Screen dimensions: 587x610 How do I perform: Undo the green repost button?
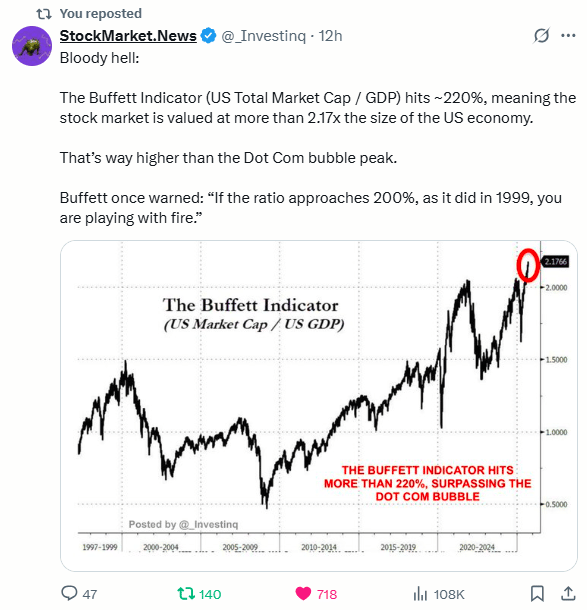[186, 594]
